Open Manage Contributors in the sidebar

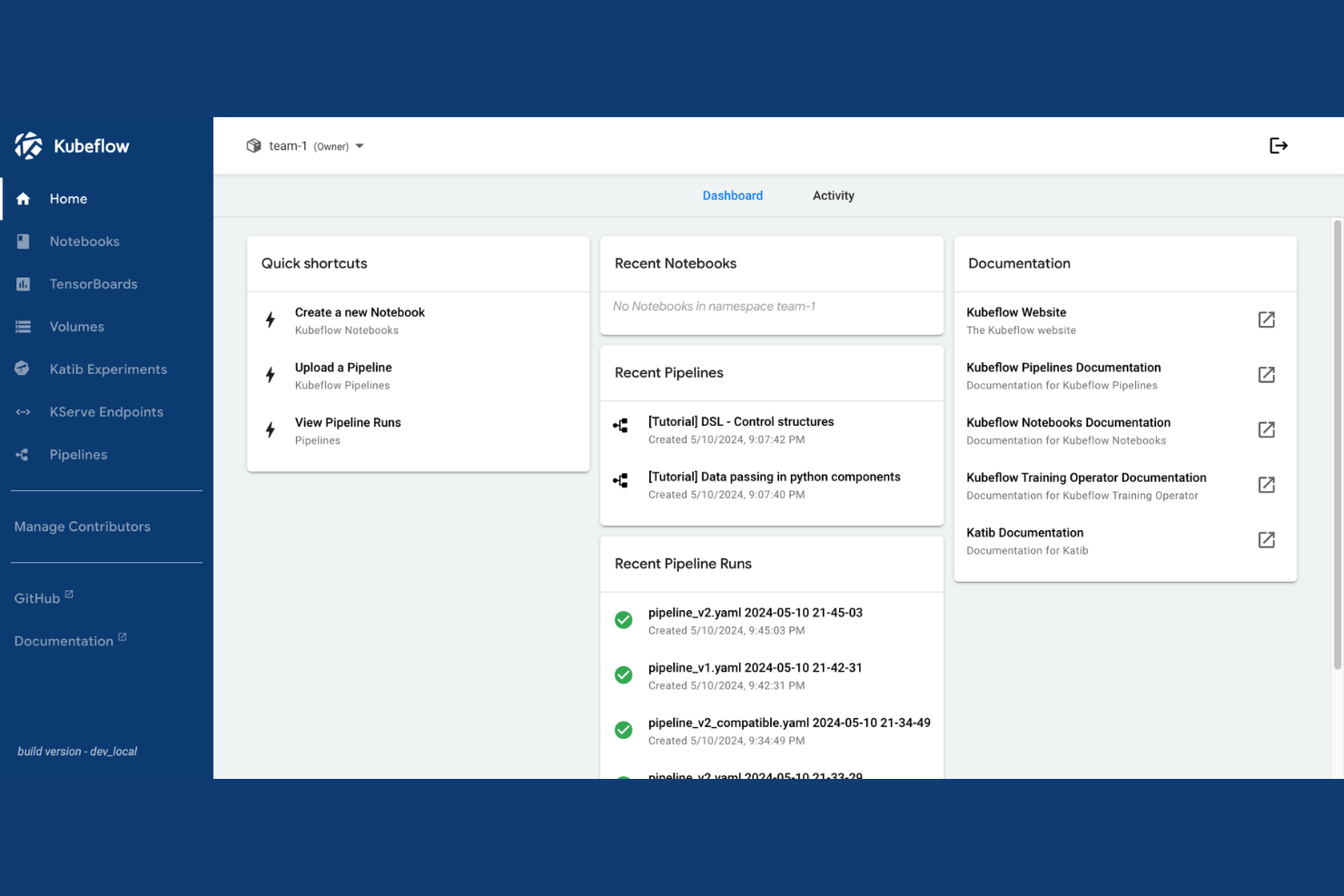(x=83, y=527)
